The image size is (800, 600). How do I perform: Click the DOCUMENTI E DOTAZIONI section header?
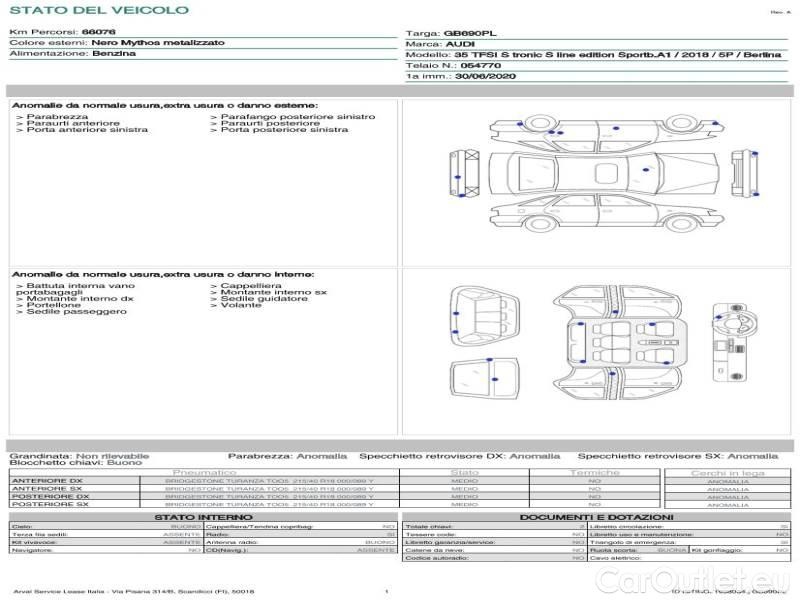point(595,516)
